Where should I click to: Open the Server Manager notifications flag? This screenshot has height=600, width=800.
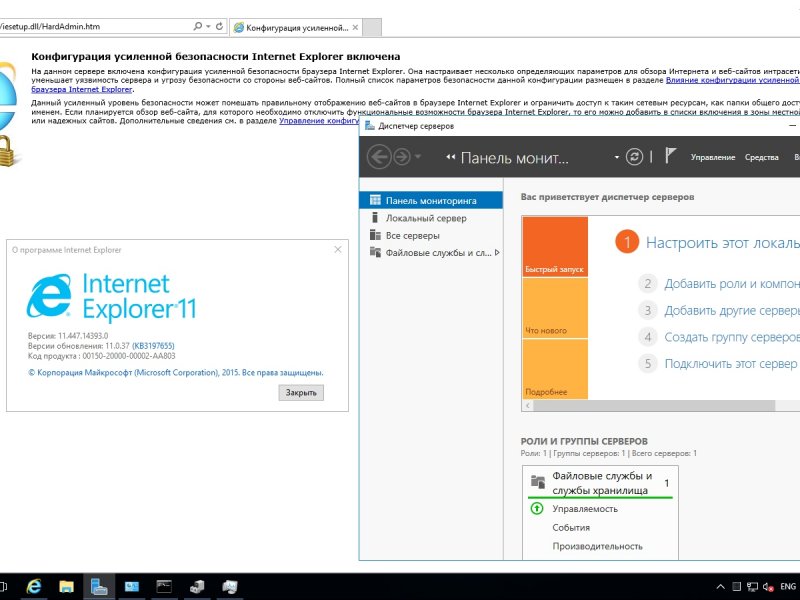670,156
